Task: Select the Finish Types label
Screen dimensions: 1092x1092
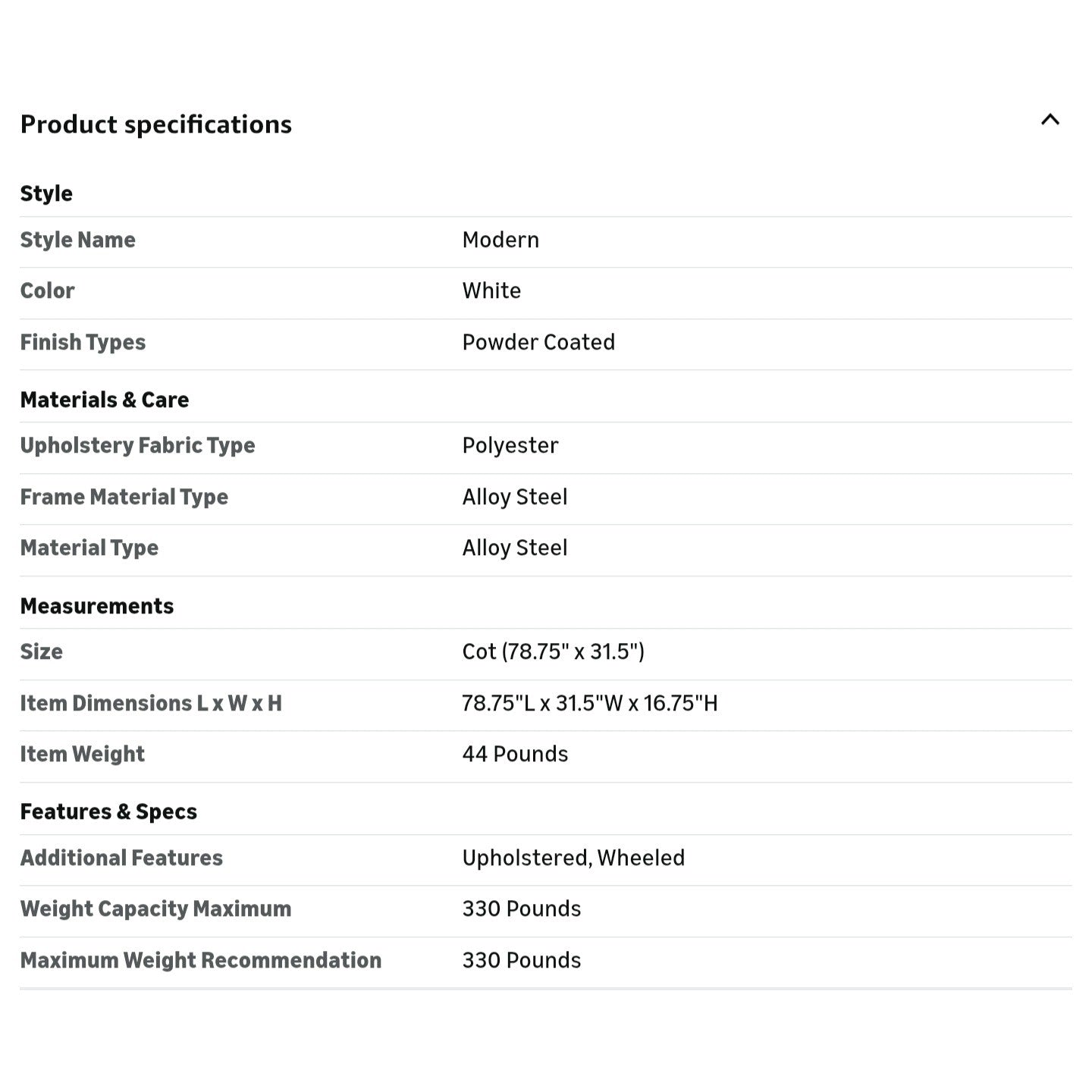Action: click(83, 343)
